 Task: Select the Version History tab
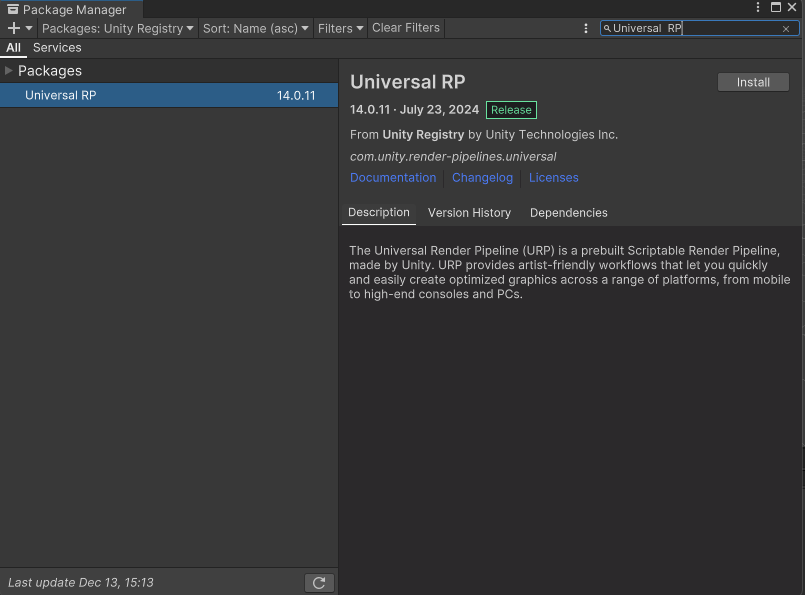(x=469, y=213)
